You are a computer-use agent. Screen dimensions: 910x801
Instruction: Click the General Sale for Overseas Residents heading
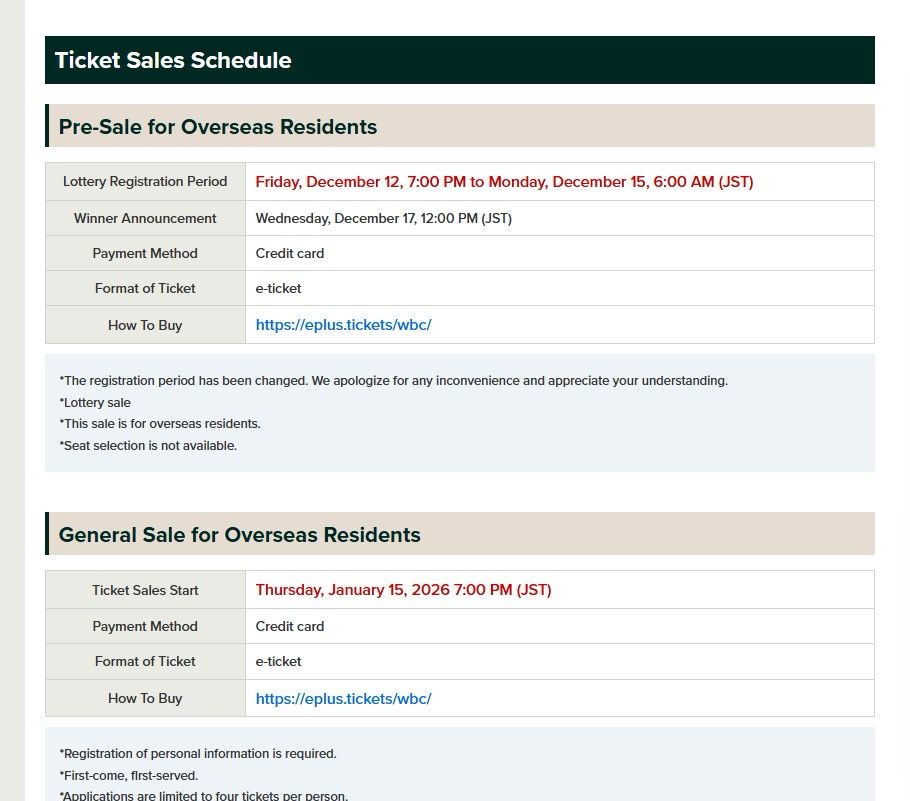239,535
